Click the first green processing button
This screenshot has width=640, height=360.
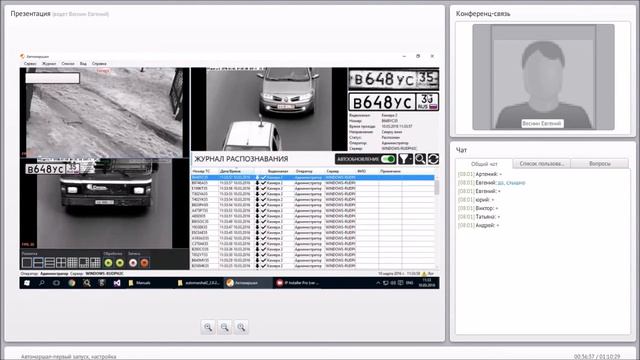pos(109,263)
